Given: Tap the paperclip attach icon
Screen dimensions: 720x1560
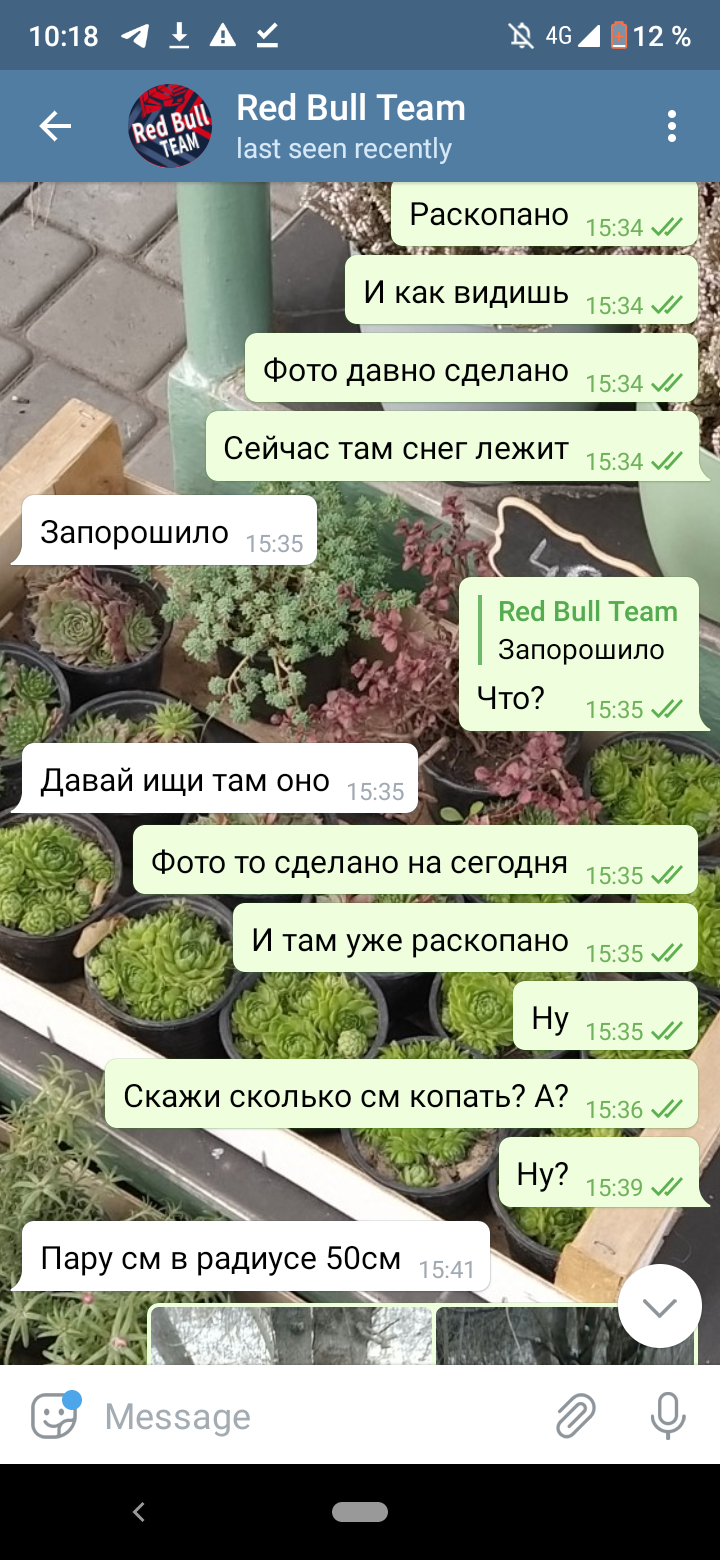Looking at the screenshot, I should [575, 1415].
